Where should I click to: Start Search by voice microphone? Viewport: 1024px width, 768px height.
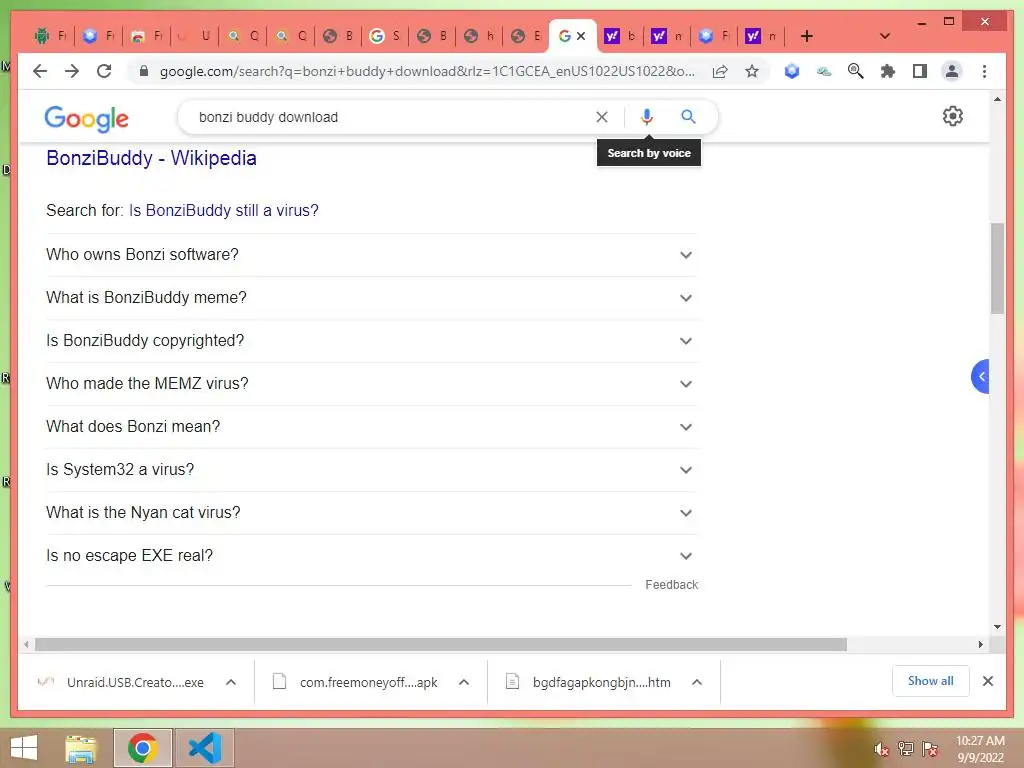647,117
